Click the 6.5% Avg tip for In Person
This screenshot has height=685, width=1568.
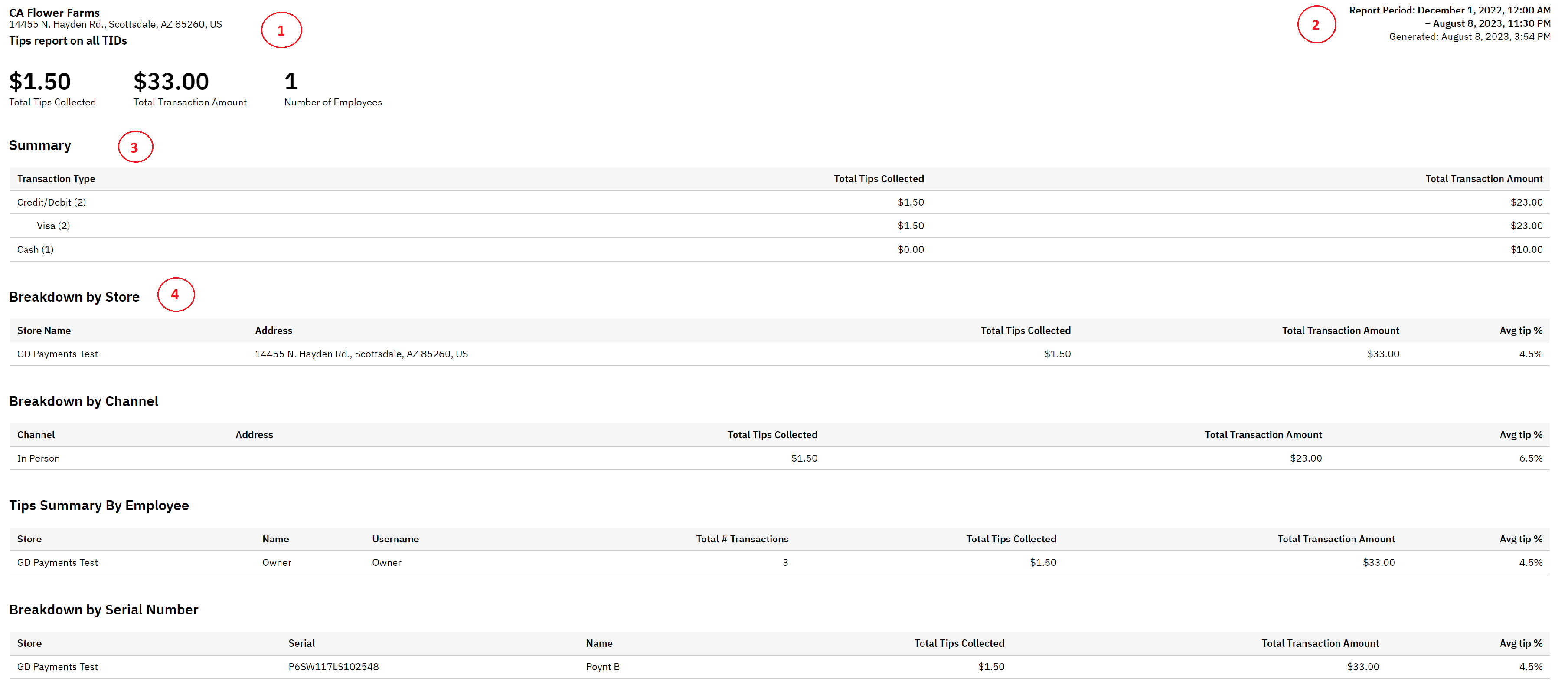point(1531,459)
